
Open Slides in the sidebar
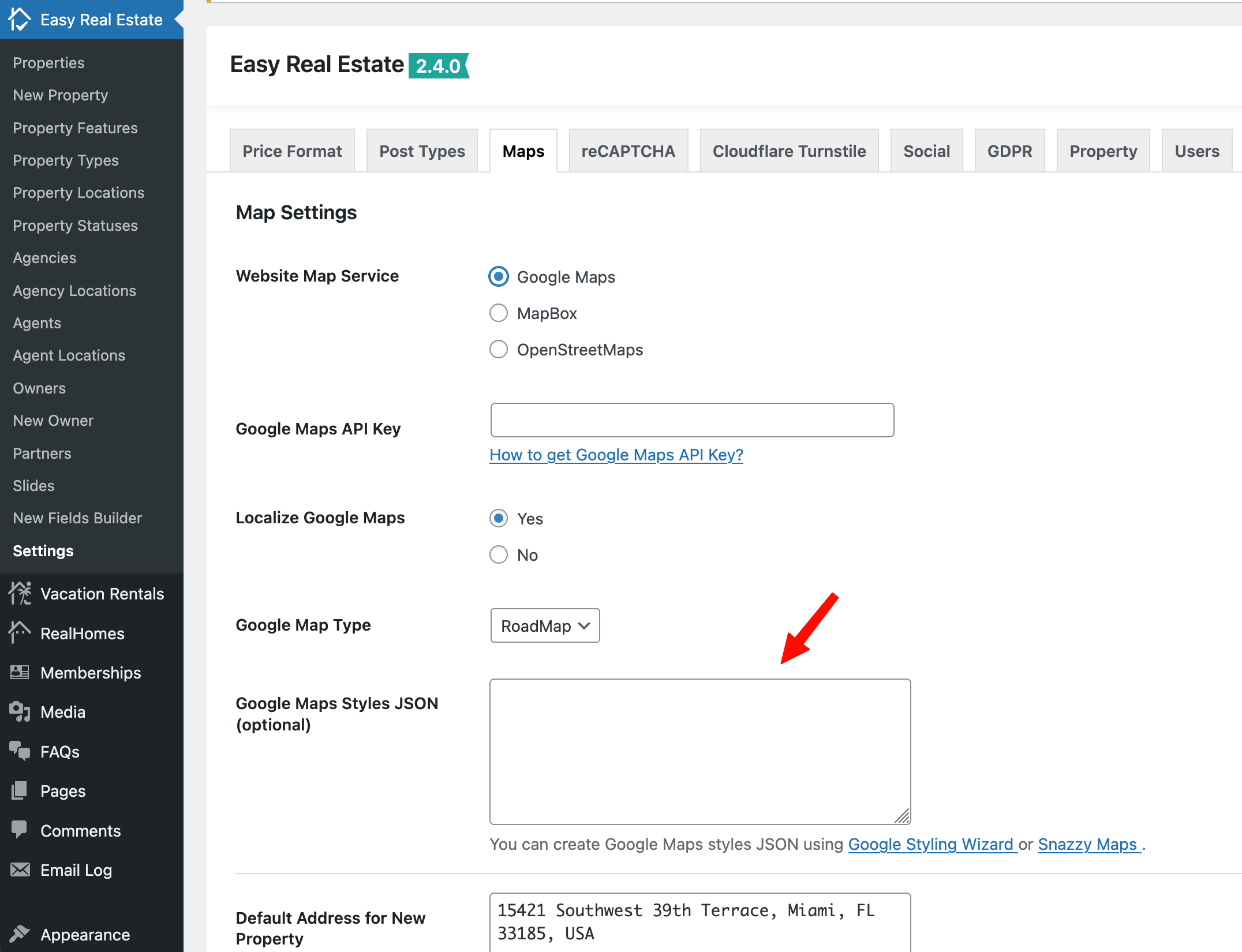[33, 486]
